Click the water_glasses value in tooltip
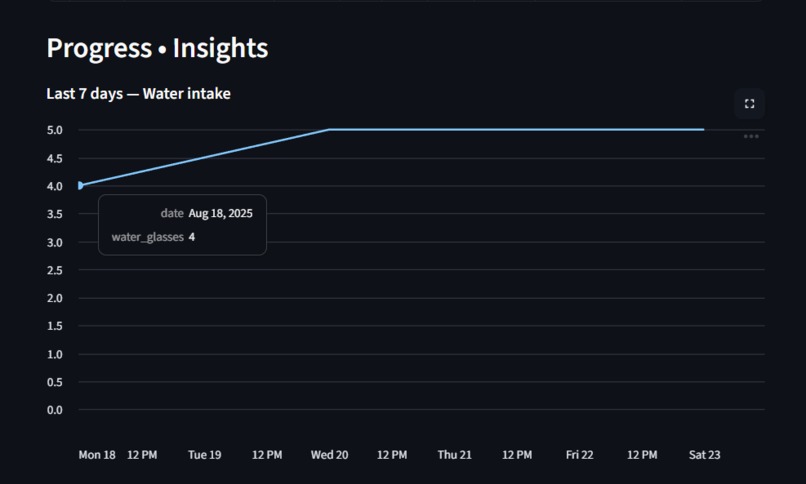Viewport: 806px width, 484px height. point(192,237)
